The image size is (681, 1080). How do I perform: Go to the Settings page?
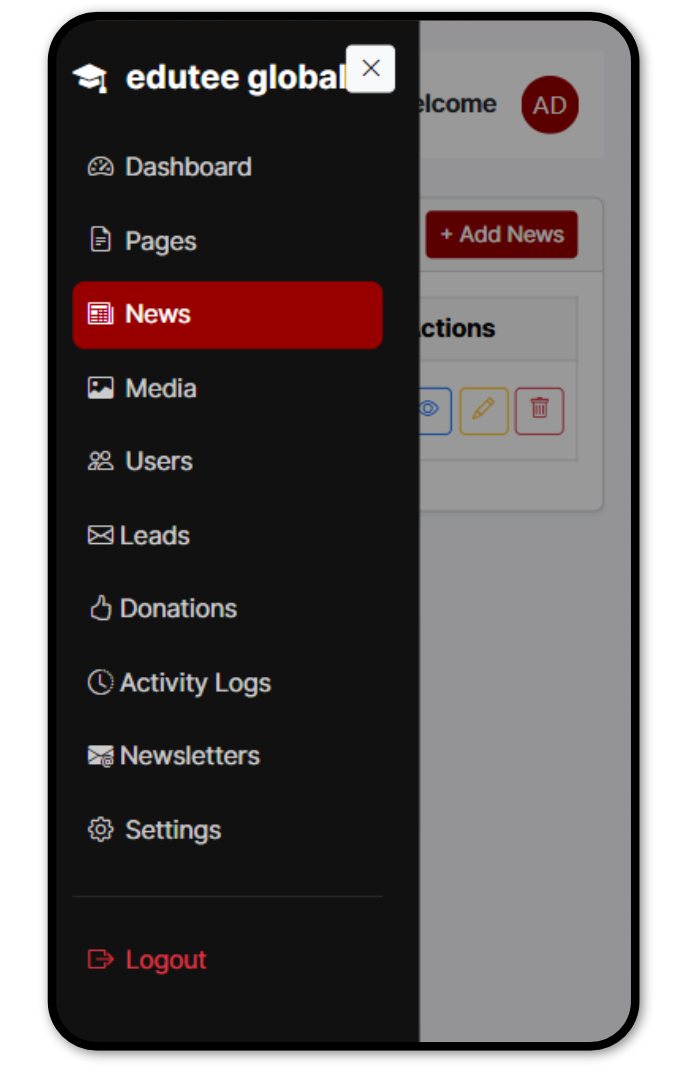173,830
